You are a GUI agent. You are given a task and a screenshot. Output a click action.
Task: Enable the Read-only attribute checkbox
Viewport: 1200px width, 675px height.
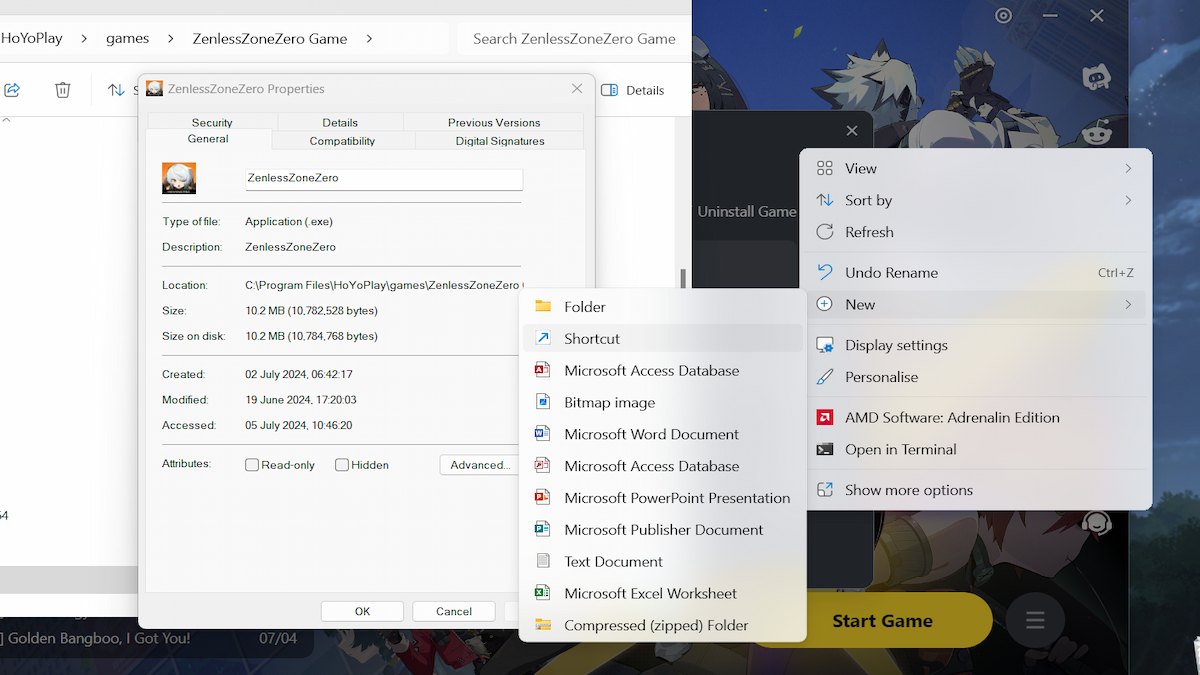pyautogui.click(x=250, y=464)
